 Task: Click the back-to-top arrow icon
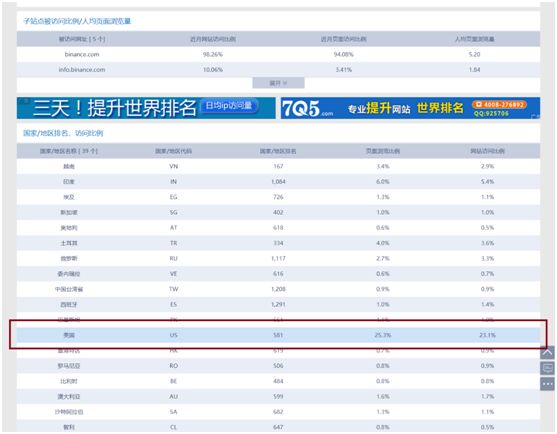(547, 353)
